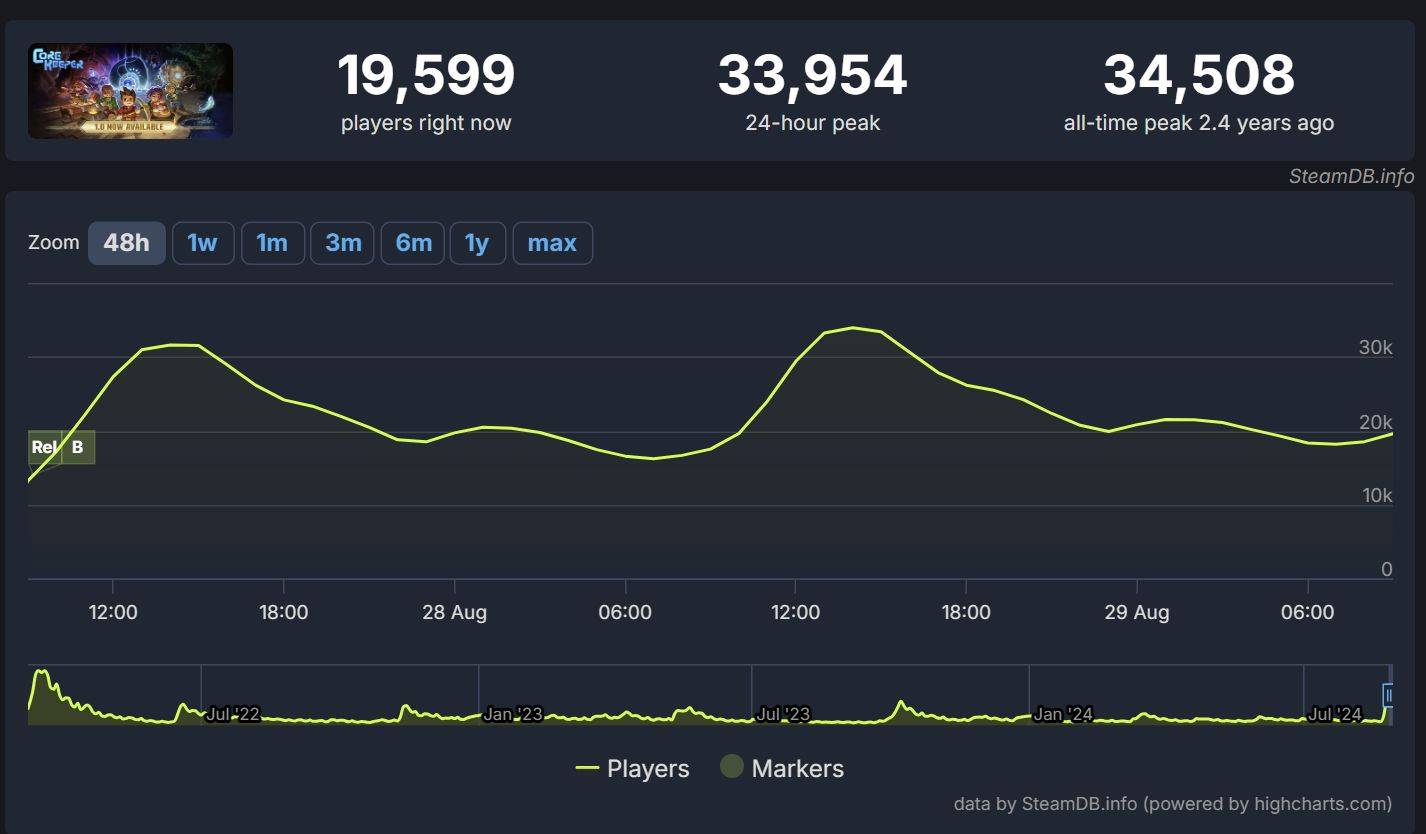Select the 48h zoom range

[x=127, y=243]
